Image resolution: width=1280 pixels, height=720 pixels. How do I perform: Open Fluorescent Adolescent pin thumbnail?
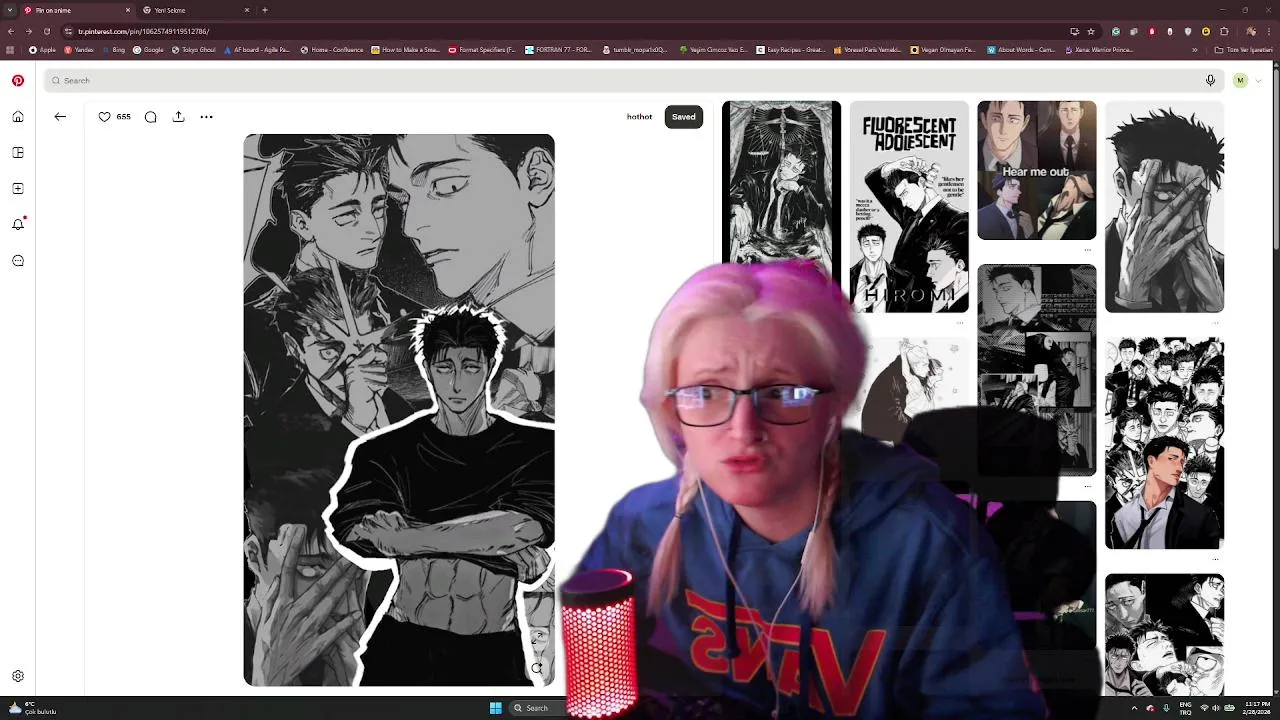point(909,207)
